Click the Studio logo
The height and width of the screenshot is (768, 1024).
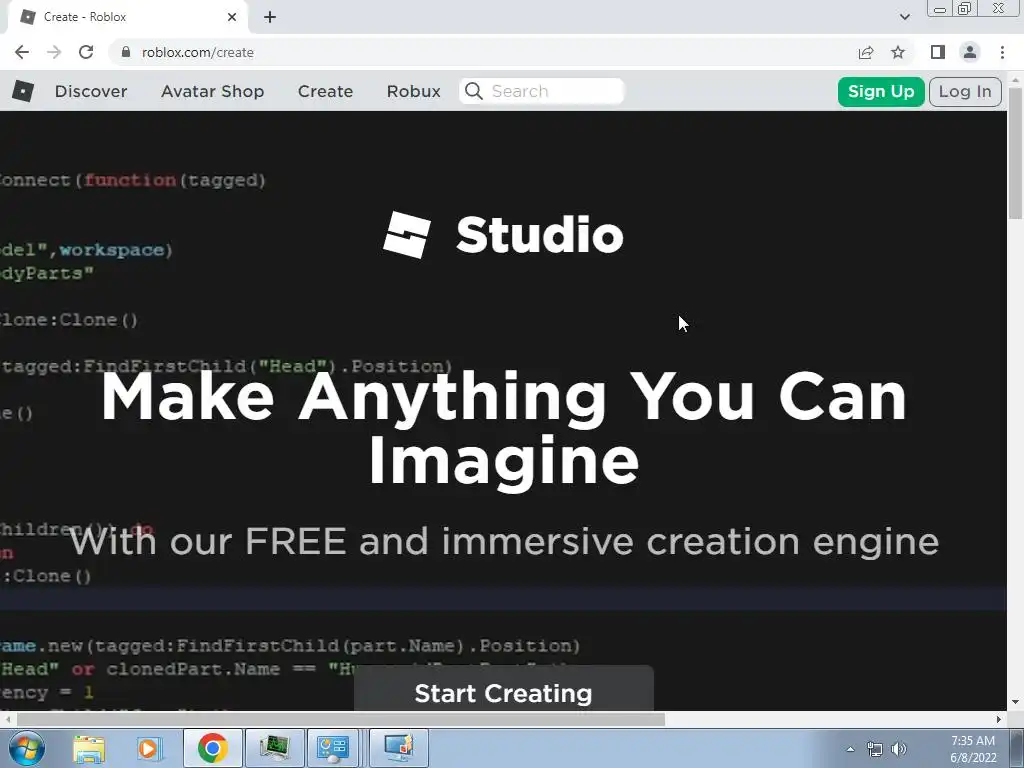[x=504, y=235]
